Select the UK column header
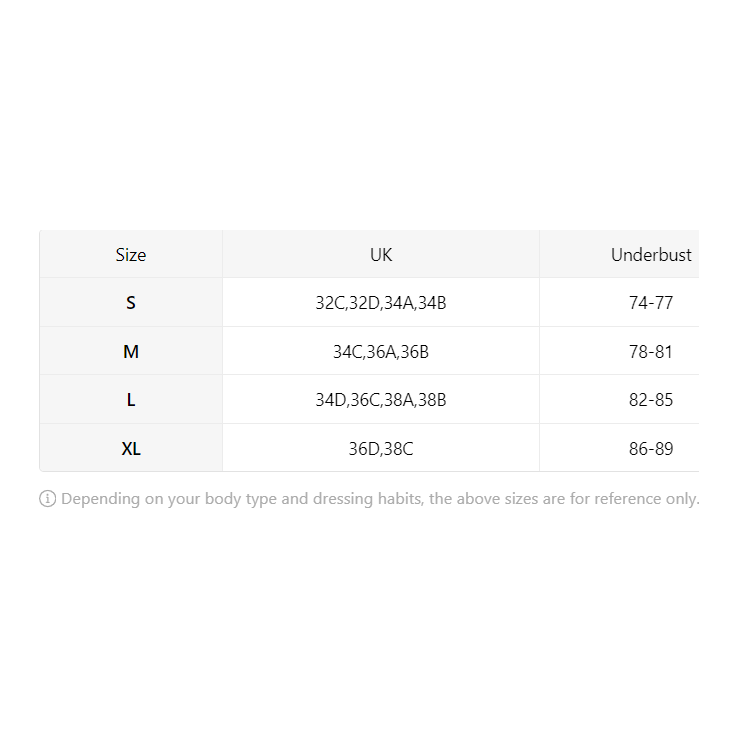The image size is (738, 738). coord(381,255)
